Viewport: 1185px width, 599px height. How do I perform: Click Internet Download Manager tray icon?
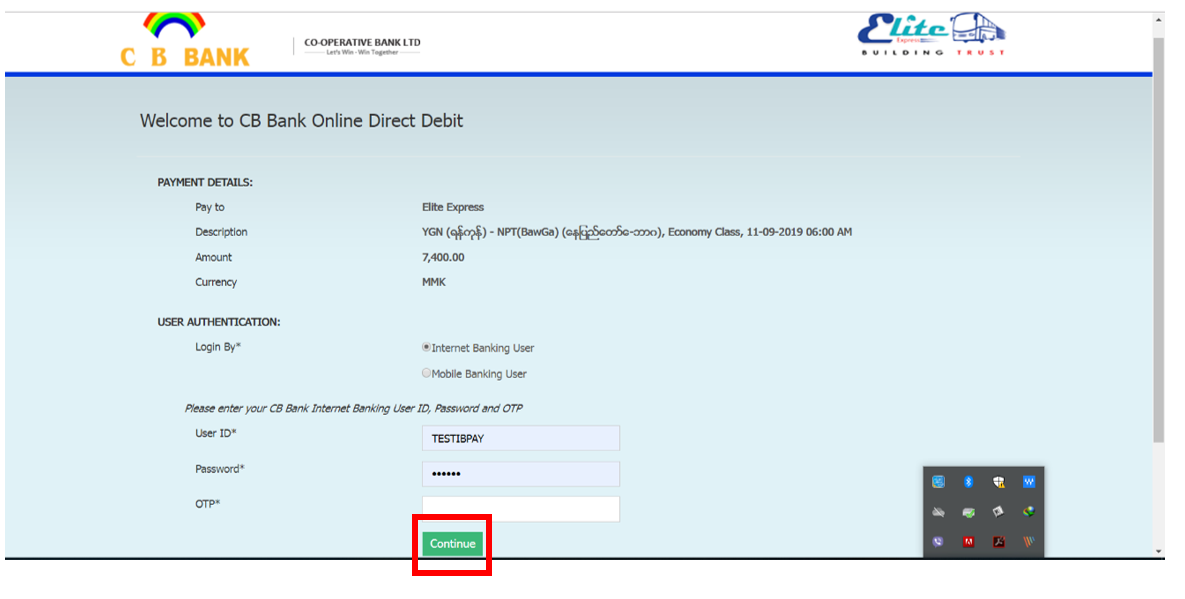1028,512
